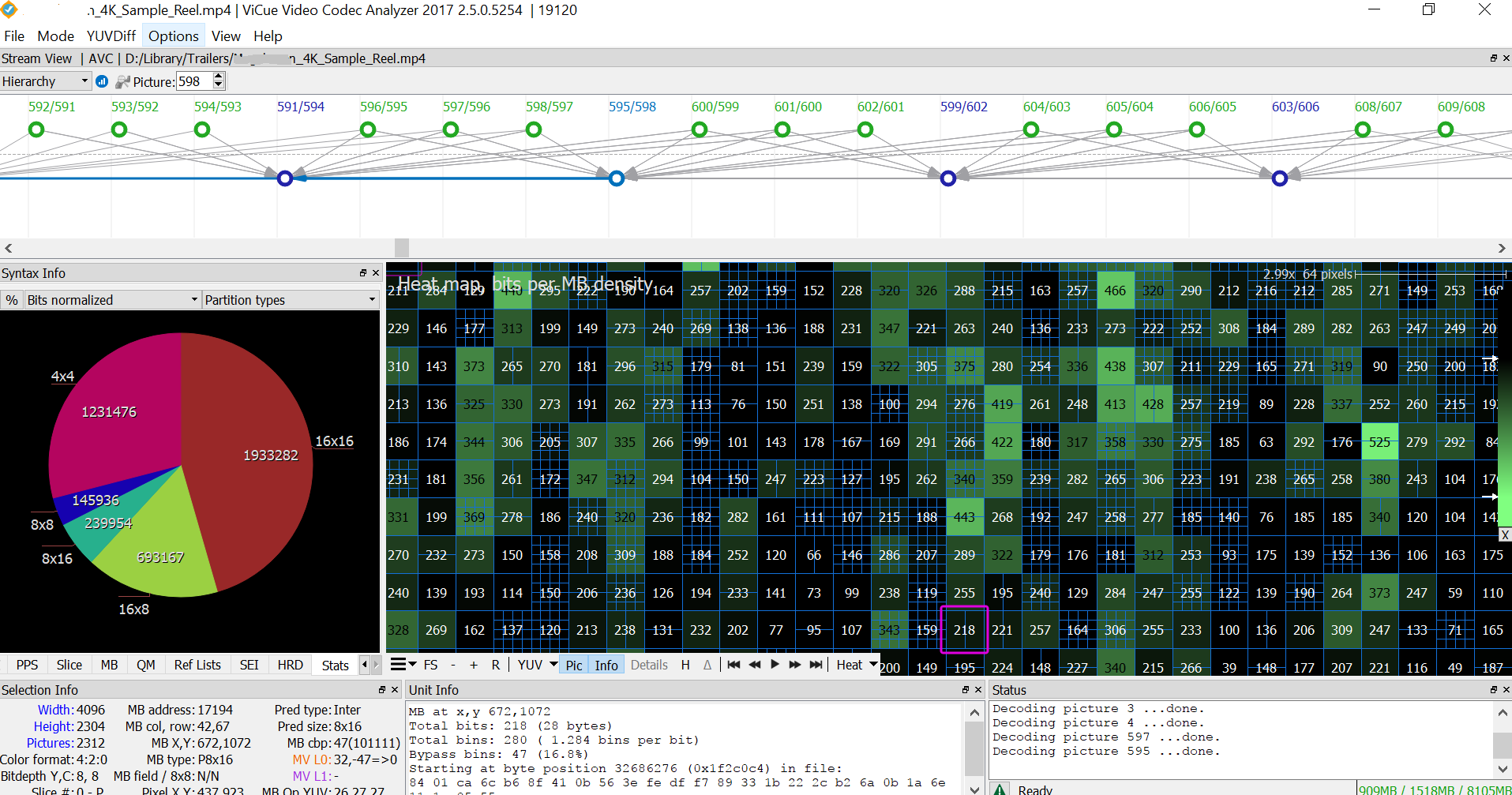Screen dimensions: 1512x795
Task: Open the Hierarchy view dropdown
Action: coord(45,81)
